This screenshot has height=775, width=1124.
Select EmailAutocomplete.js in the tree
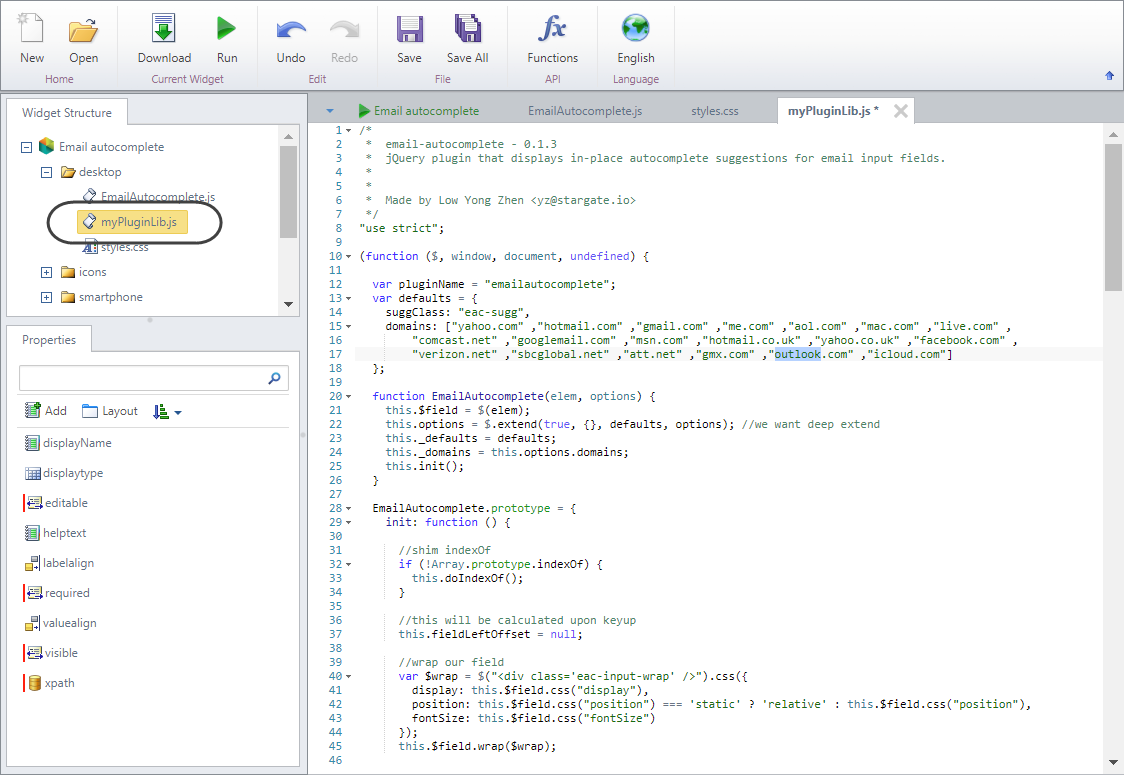pyautogui.click(x=149, y=196)
